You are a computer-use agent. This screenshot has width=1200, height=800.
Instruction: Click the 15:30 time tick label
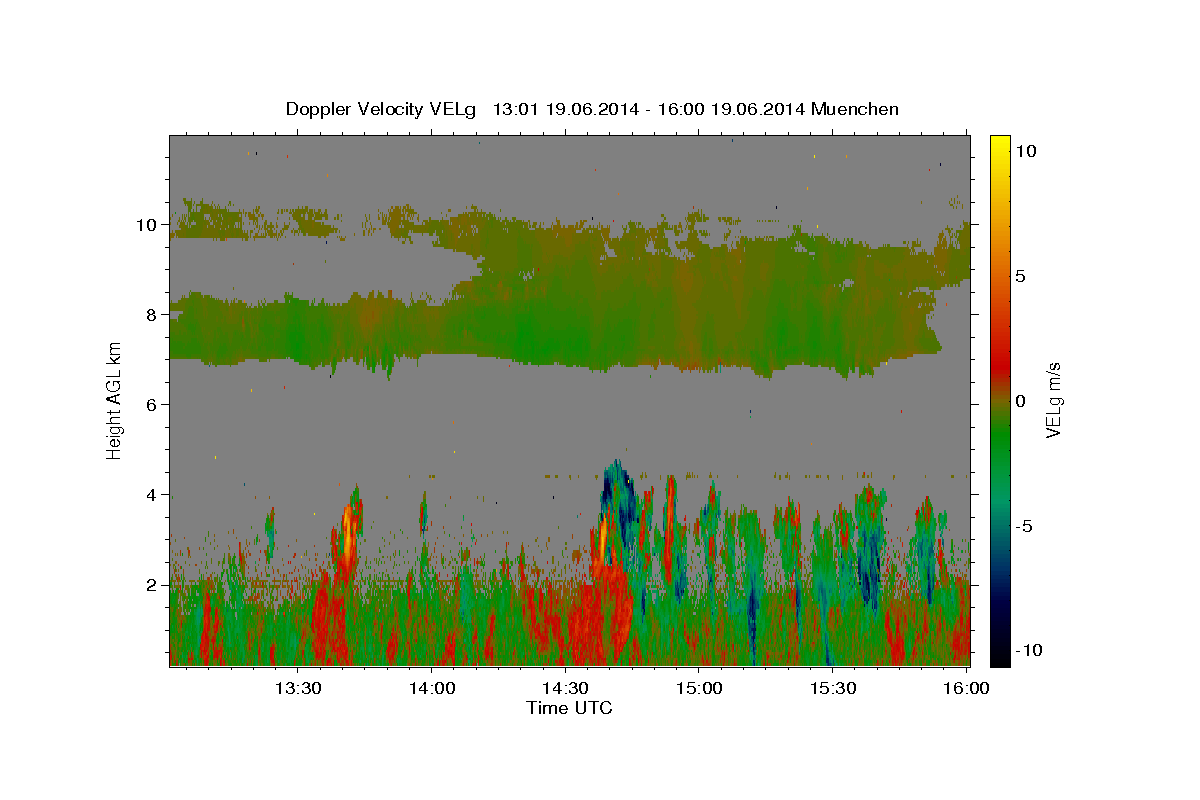[x=832, y=688]
